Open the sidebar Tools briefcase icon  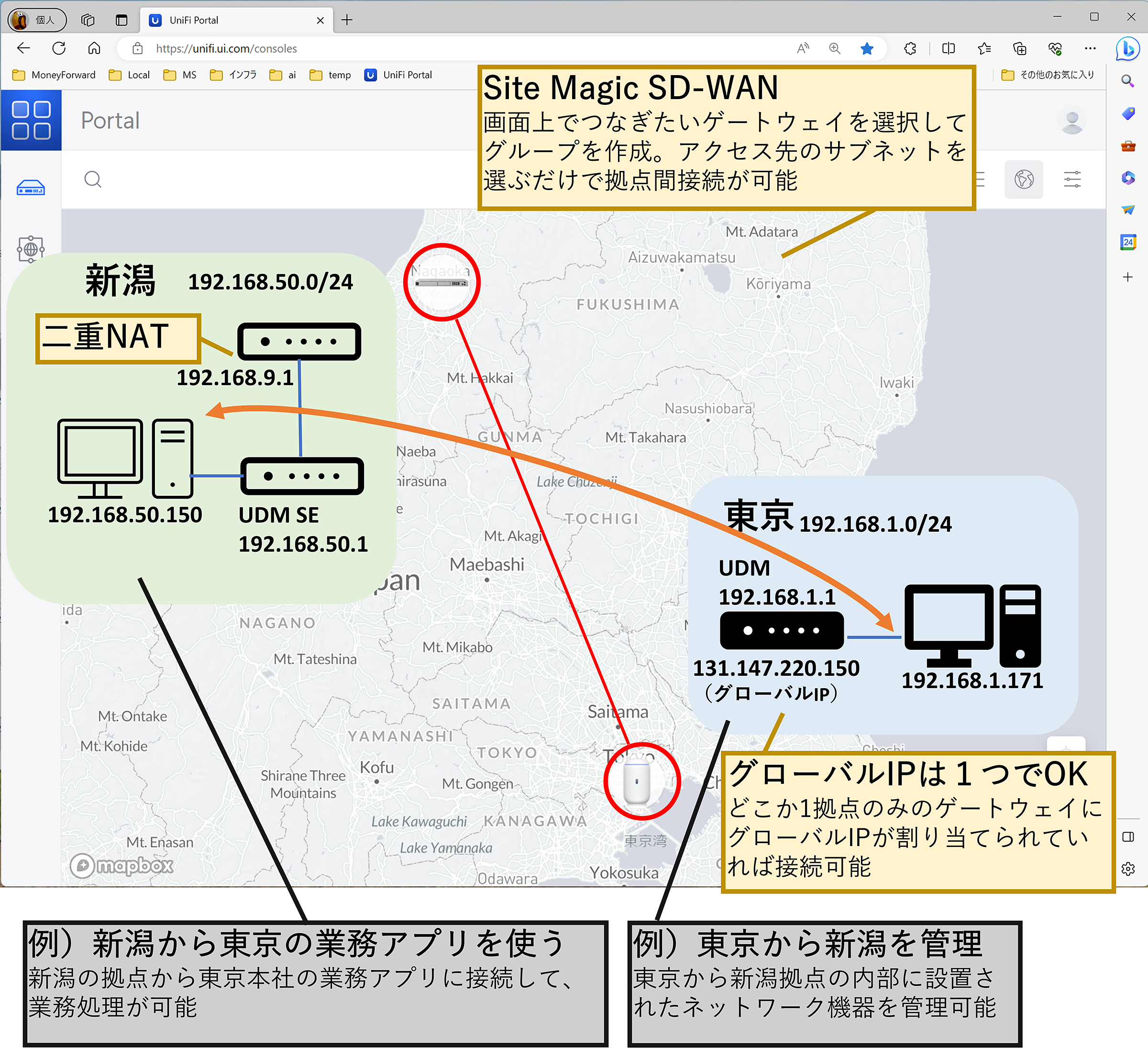pos(1128,145)
